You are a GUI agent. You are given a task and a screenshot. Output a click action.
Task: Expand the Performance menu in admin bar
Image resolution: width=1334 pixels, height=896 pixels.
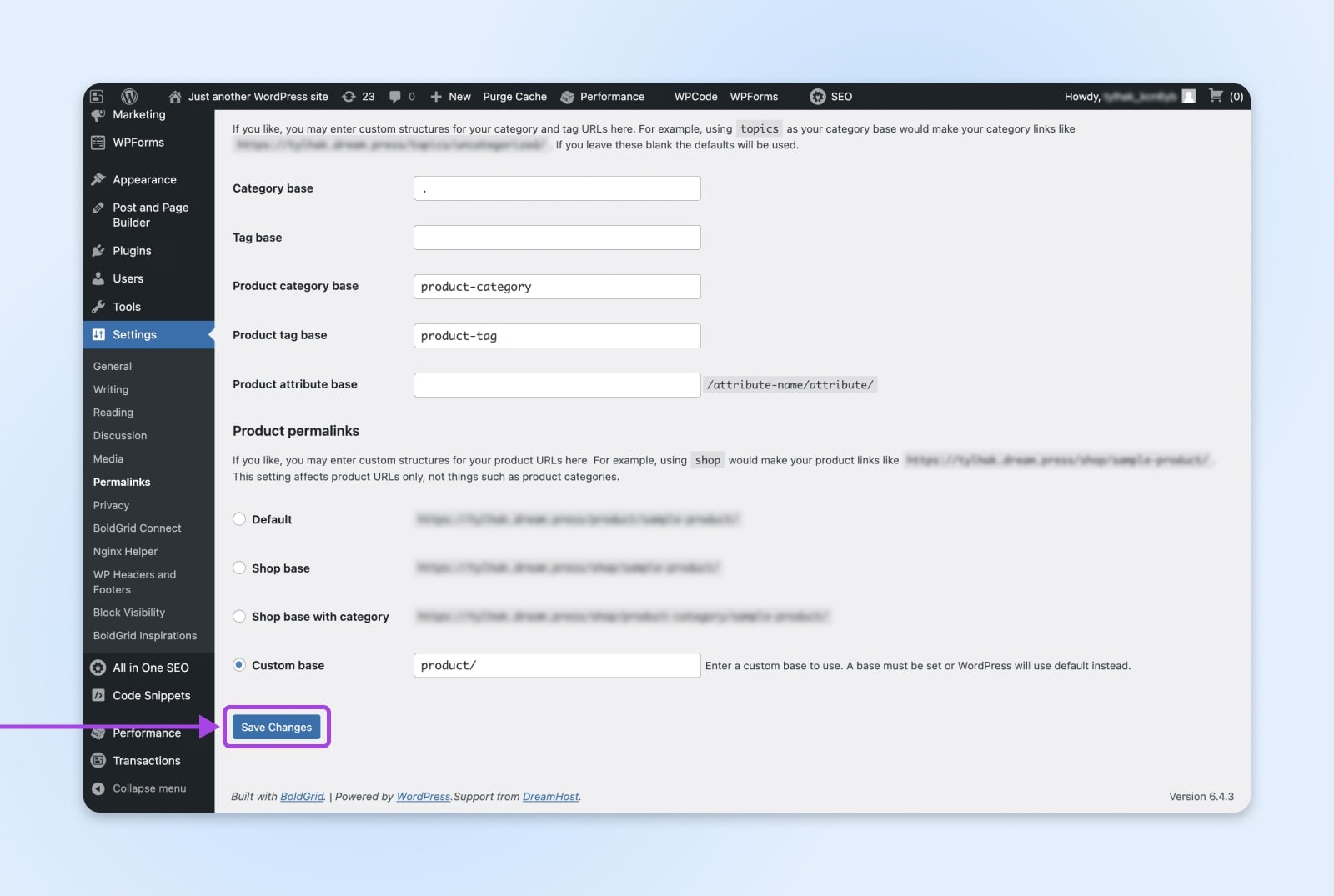[x=603, y=97]
